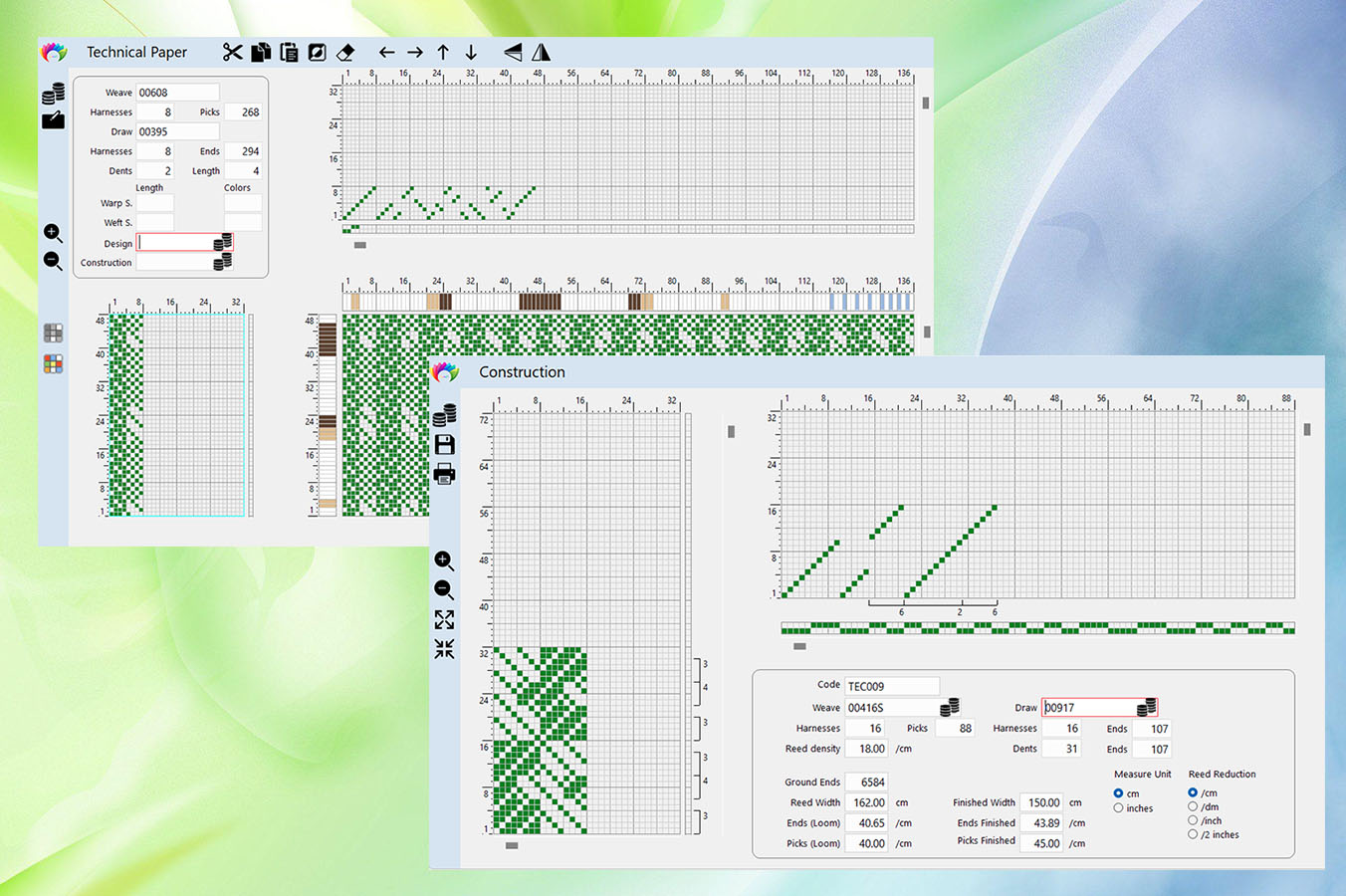
Task: Select inches as Measure Unit
Action: click(x=1118, y=807)
